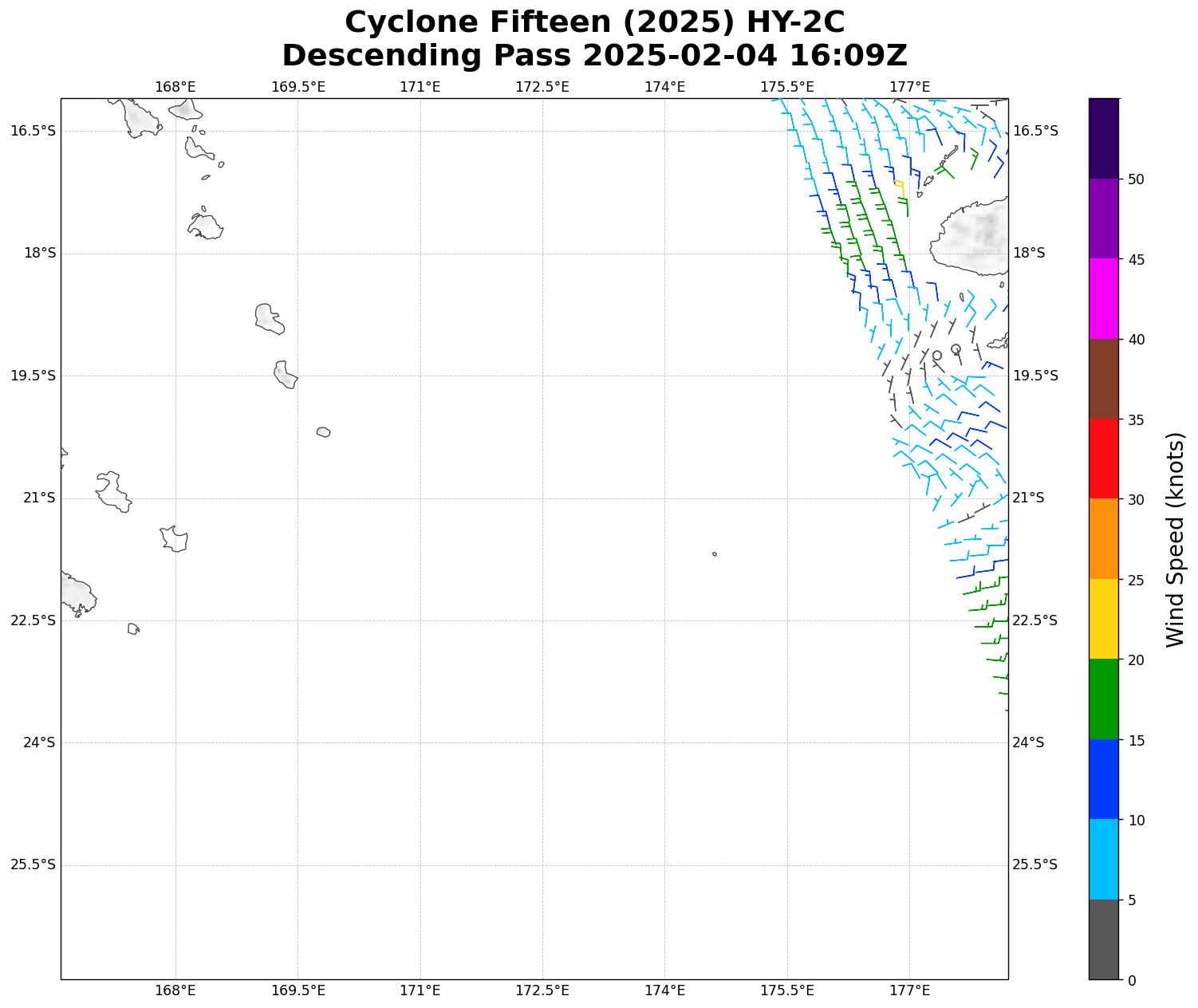This screenshot has width=1198, height=1008.
Task: Click the right axis label 19.5°S
Action: coord(1034,376)
